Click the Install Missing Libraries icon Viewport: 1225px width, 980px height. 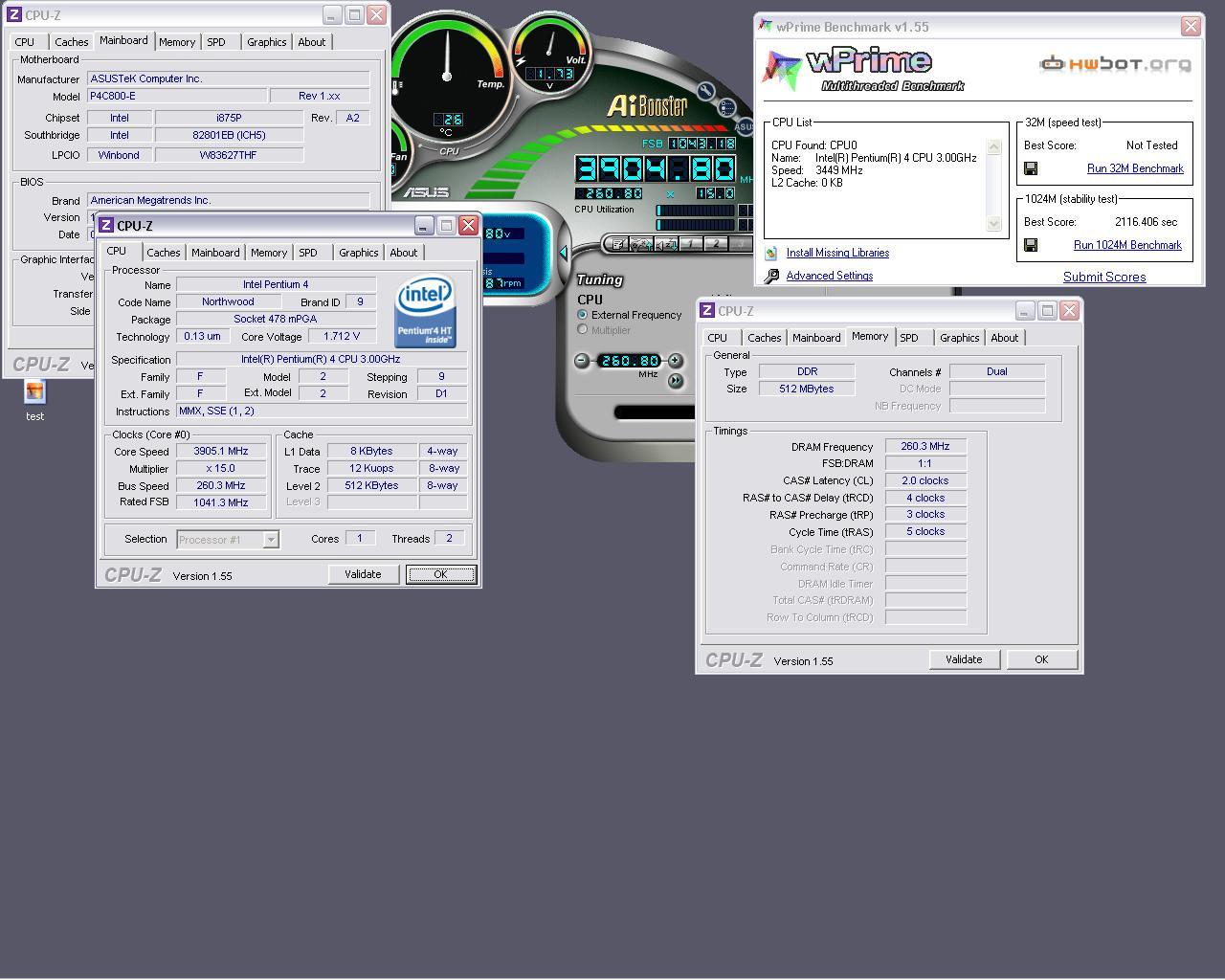pyautogui.click(x=771, y=254)
